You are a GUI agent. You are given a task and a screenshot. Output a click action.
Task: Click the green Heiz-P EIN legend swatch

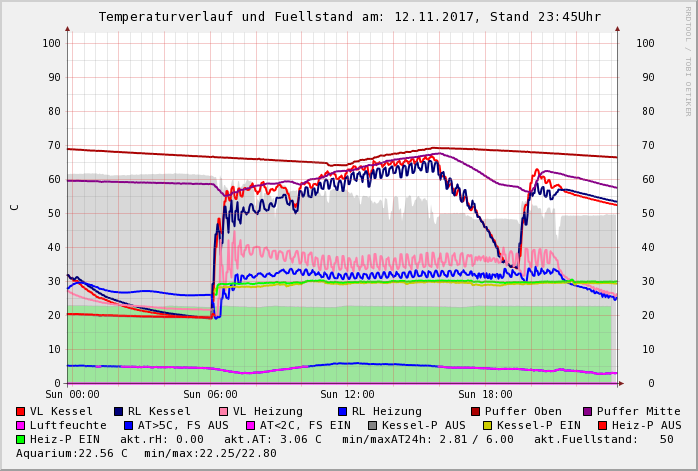pos(21,439)
